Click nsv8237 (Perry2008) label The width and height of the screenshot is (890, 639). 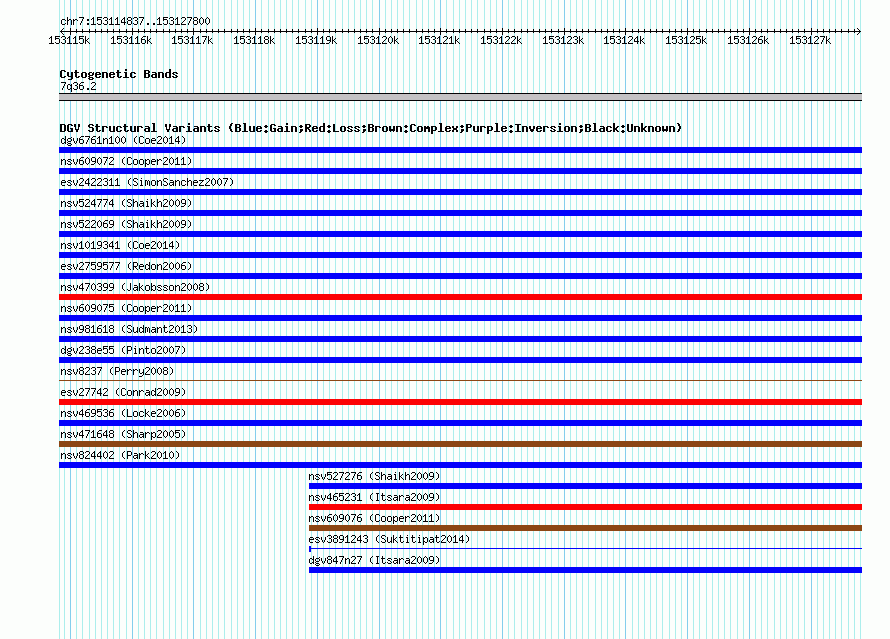click(x=117, y=371)
